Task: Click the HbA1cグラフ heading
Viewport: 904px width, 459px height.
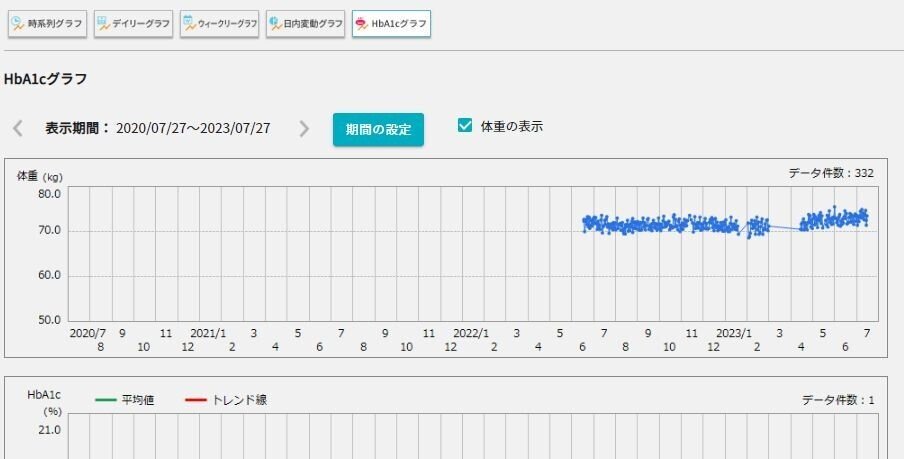Action: coord(46,78)
